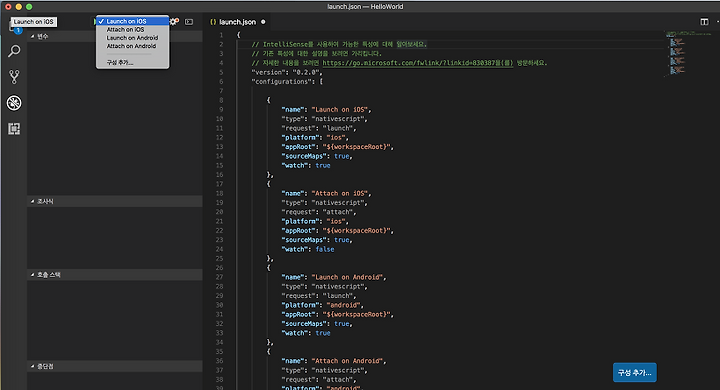Click the more actions ellipsis in editor
The image size is (720, 390).
(717, 22)
